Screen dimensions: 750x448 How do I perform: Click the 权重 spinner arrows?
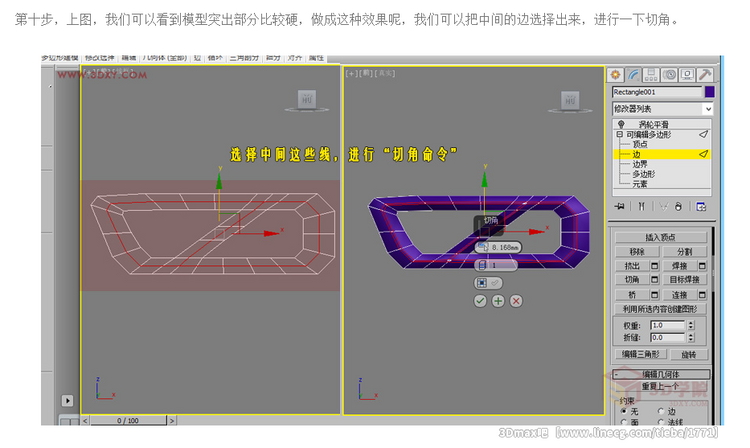pos(691,326)
